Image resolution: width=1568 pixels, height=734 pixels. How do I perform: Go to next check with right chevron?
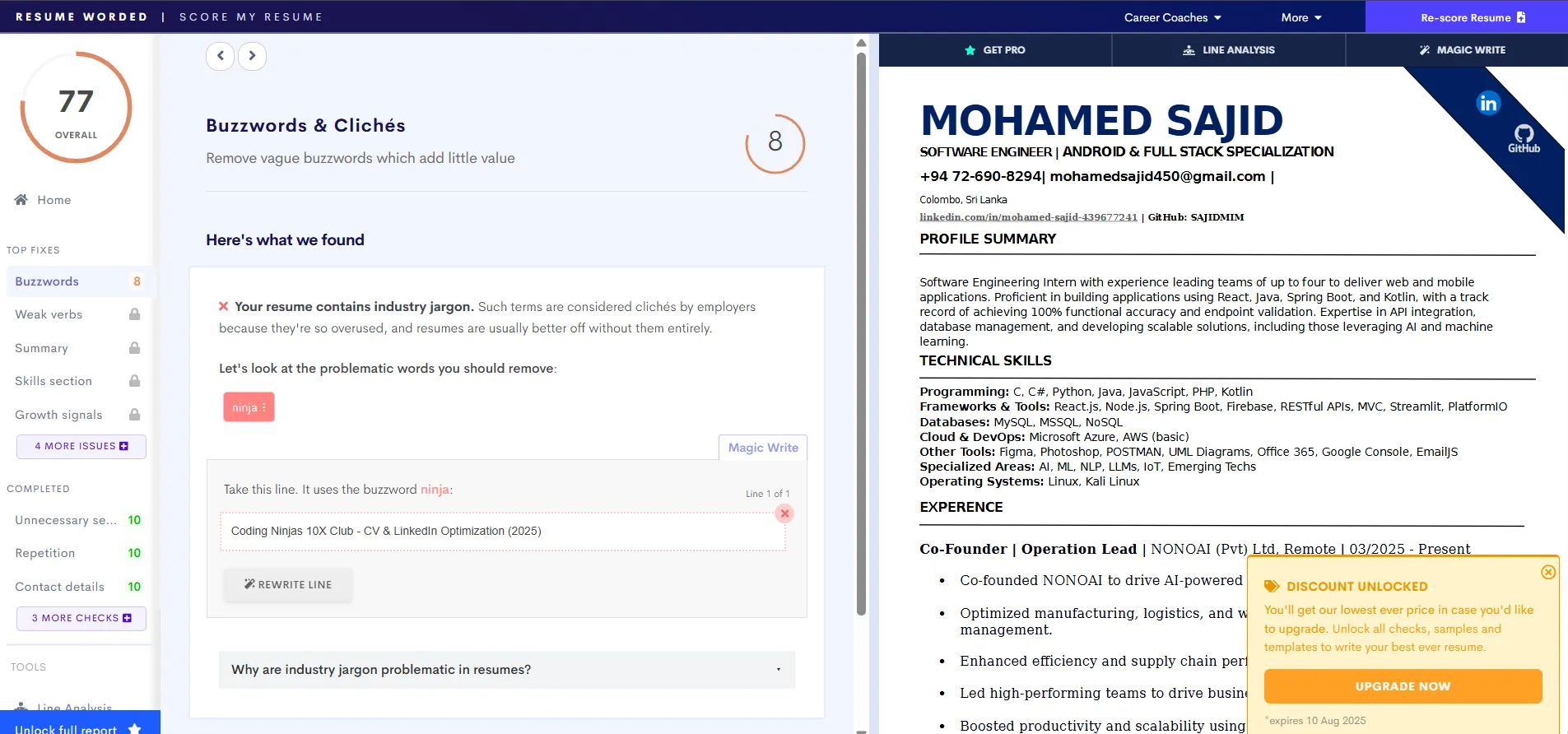point(252,56)
